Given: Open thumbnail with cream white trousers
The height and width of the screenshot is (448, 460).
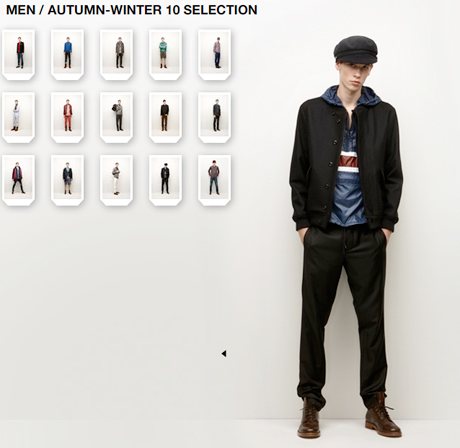Looking at the screenshot, I should [117, 180].
